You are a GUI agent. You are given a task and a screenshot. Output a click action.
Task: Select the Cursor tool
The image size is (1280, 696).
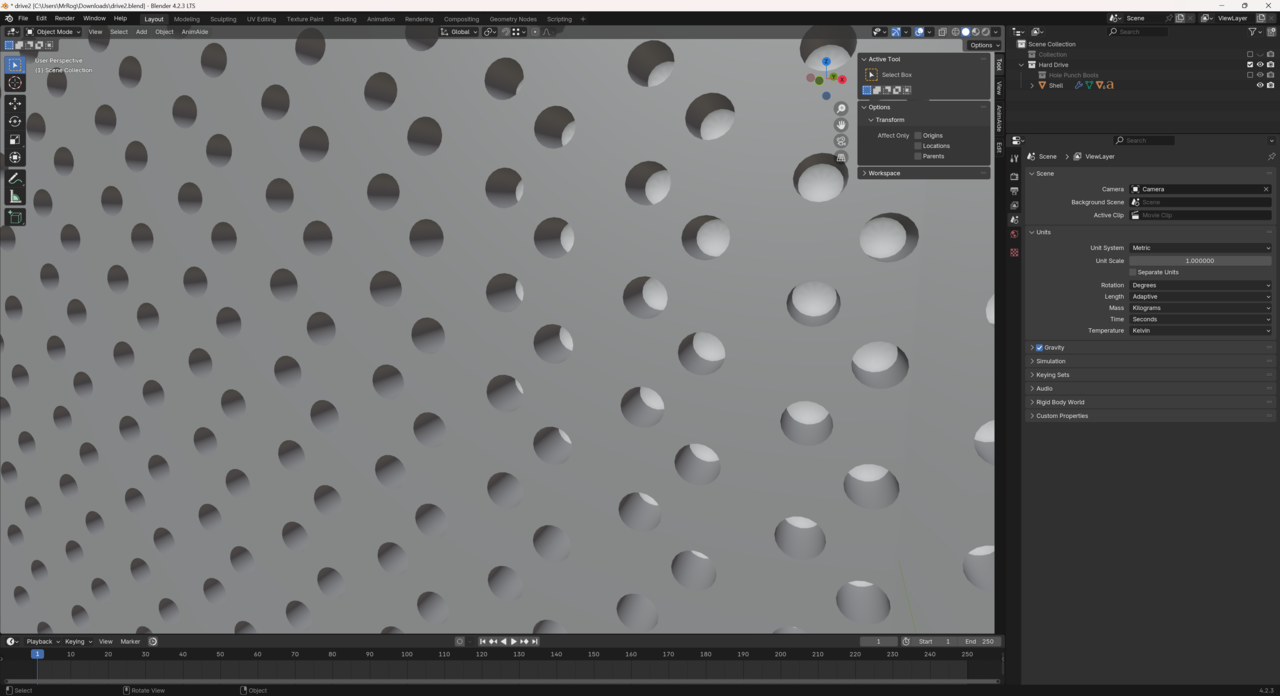(x=14, y=83)
